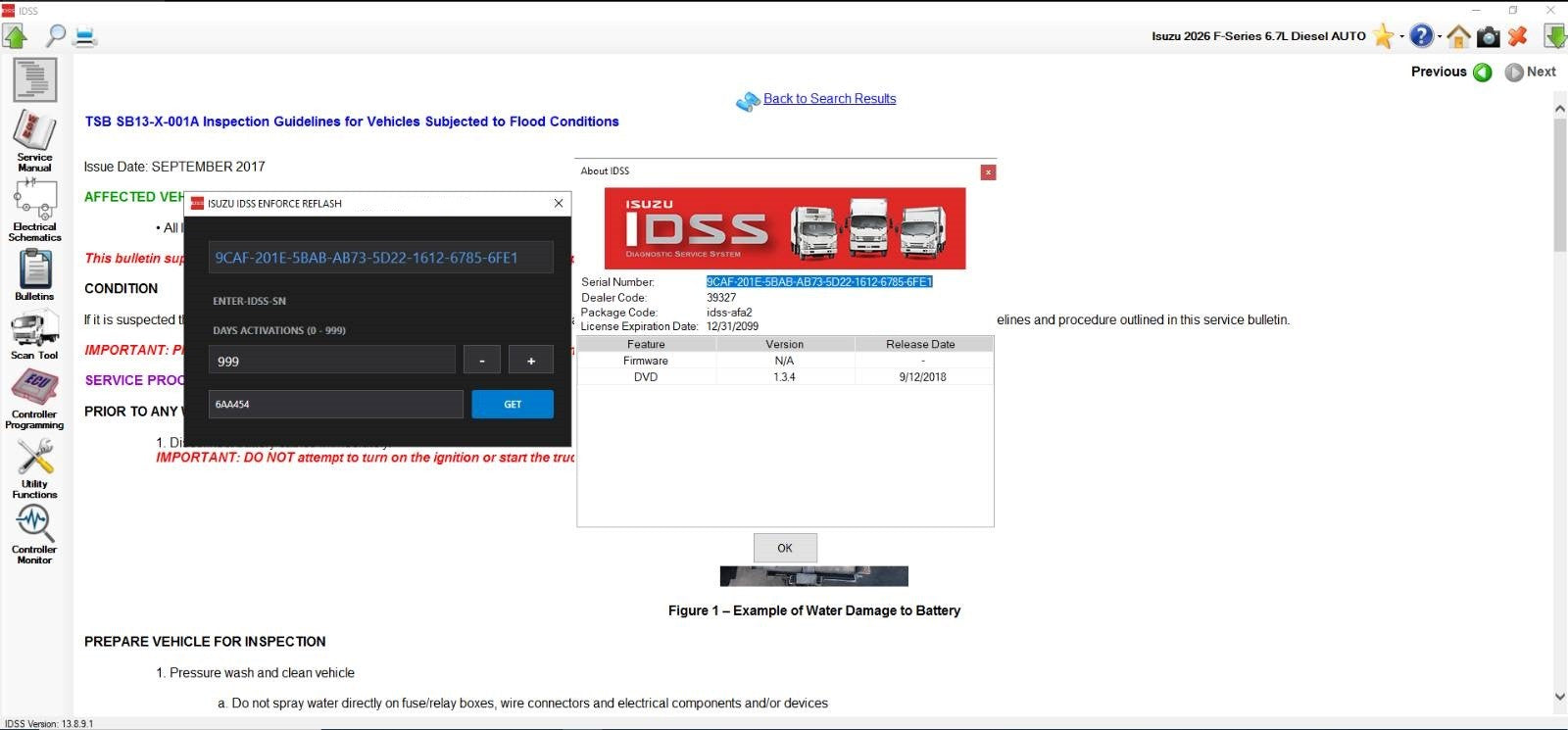This screenshot has height=730, width=1568.
Task: Click OK in the About IDSS dialog
Action: 785,548
